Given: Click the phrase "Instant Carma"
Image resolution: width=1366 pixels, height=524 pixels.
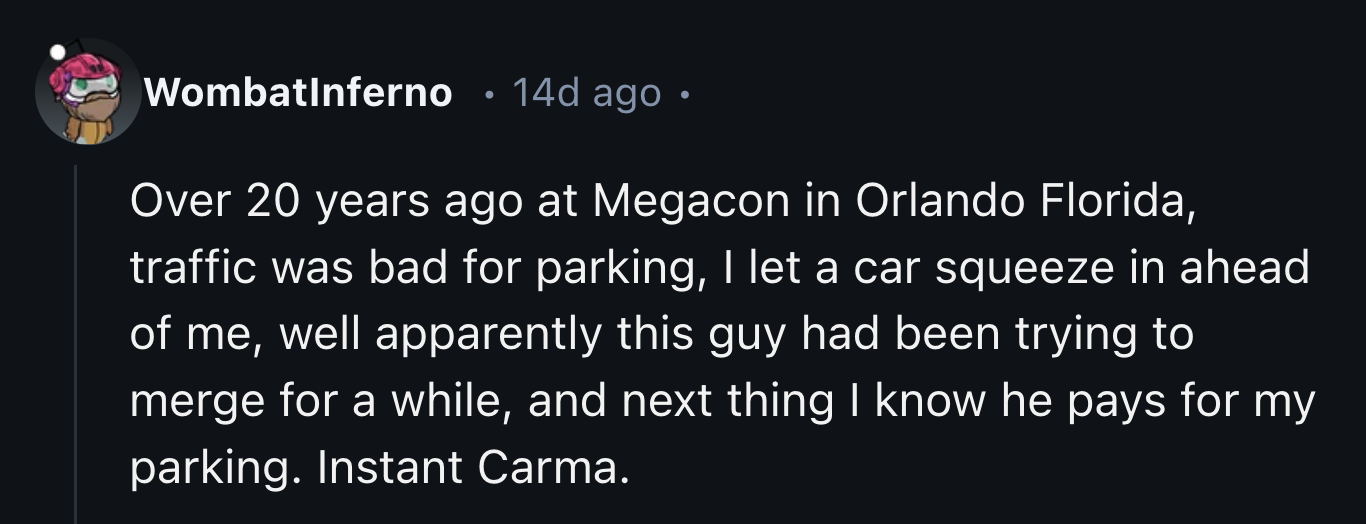Looking at the screenshot, I should (x=474, y=467).
